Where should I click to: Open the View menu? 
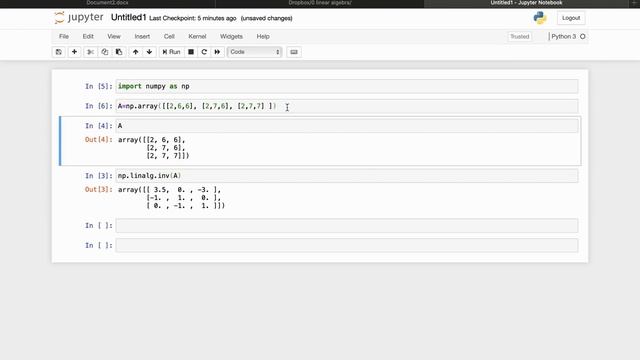tap(114, 36)
